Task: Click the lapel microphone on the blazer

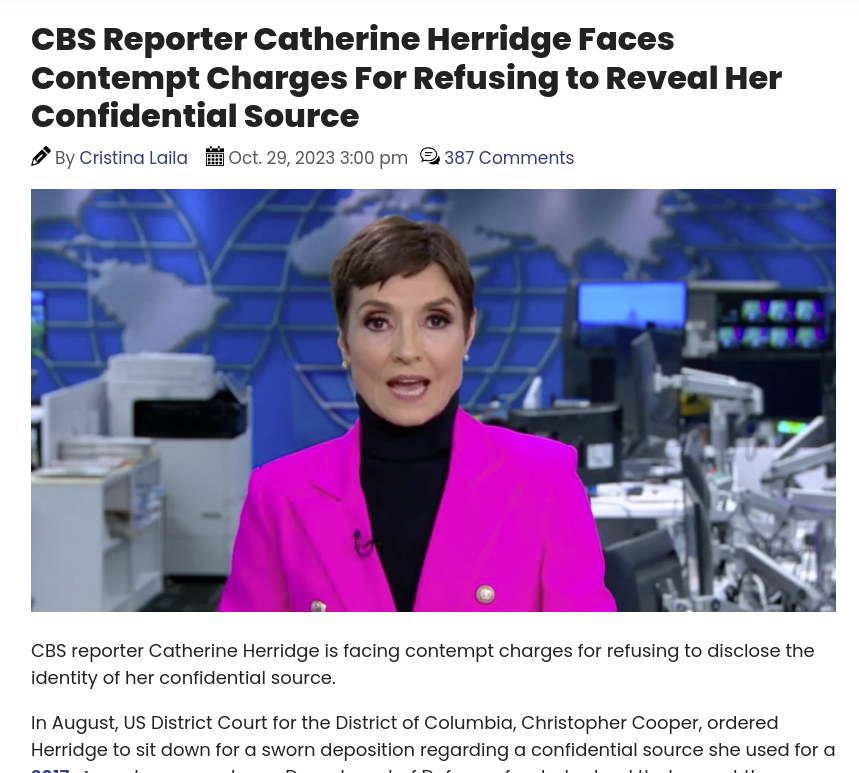Action: [363, 542]
